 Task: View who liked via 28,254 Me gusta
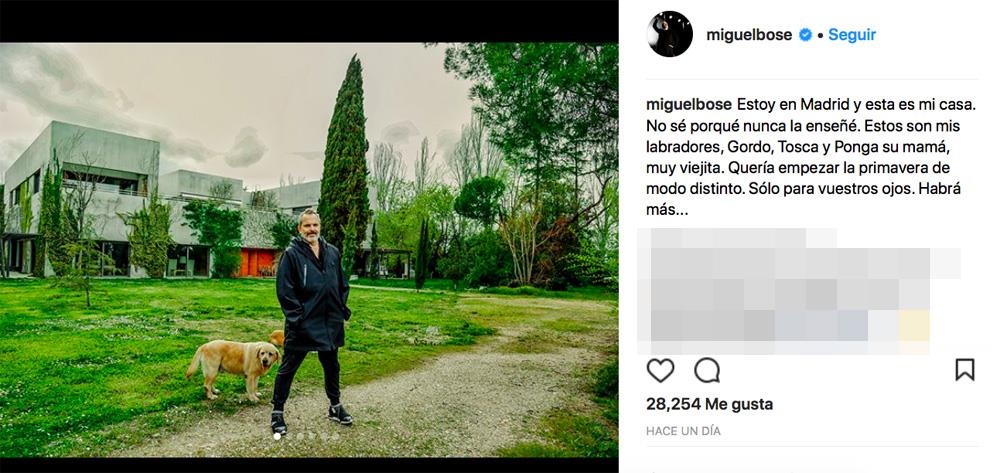tap(710, 404)
